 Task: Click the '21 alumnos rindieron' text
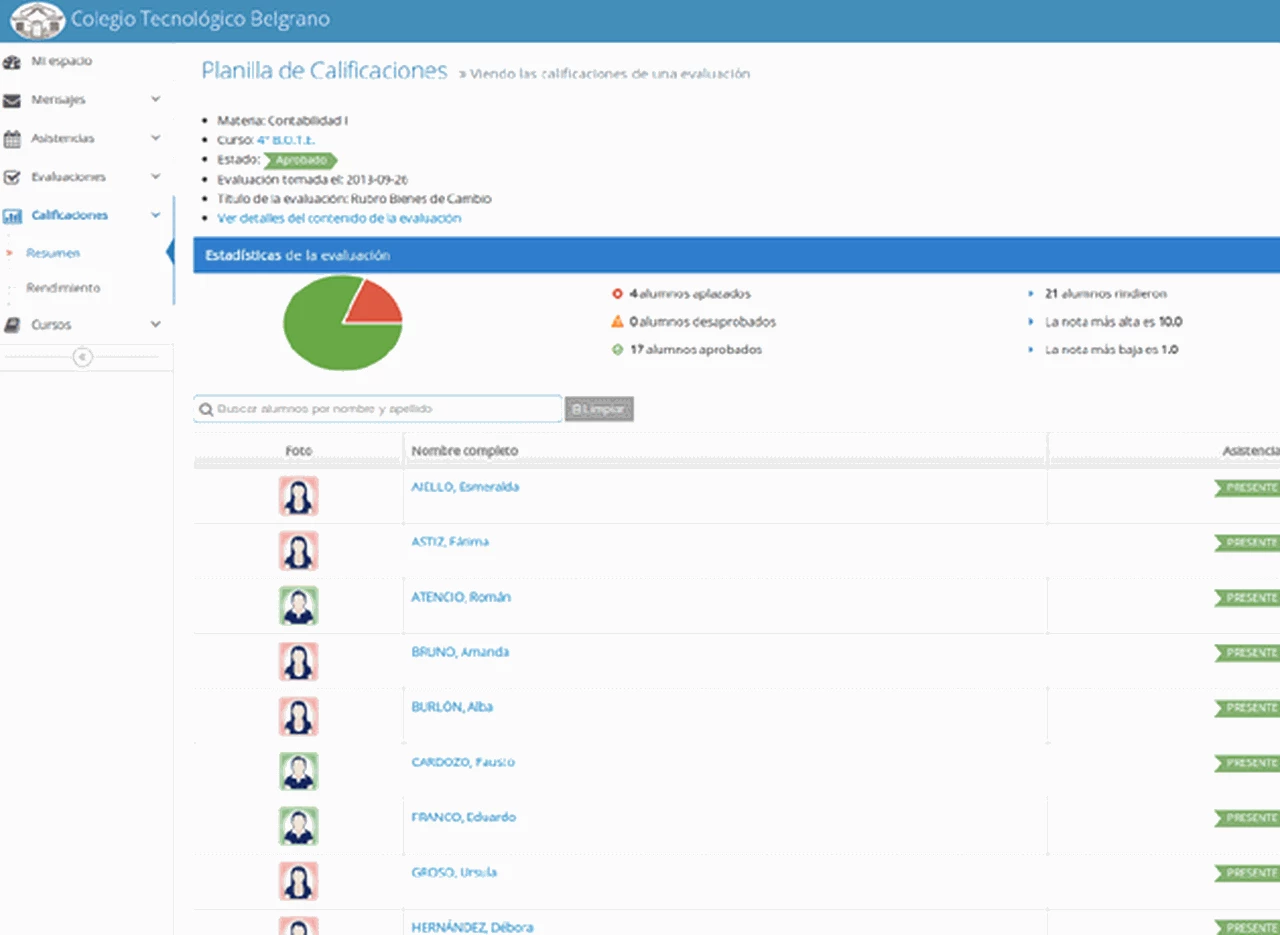tap(1106, 294)
